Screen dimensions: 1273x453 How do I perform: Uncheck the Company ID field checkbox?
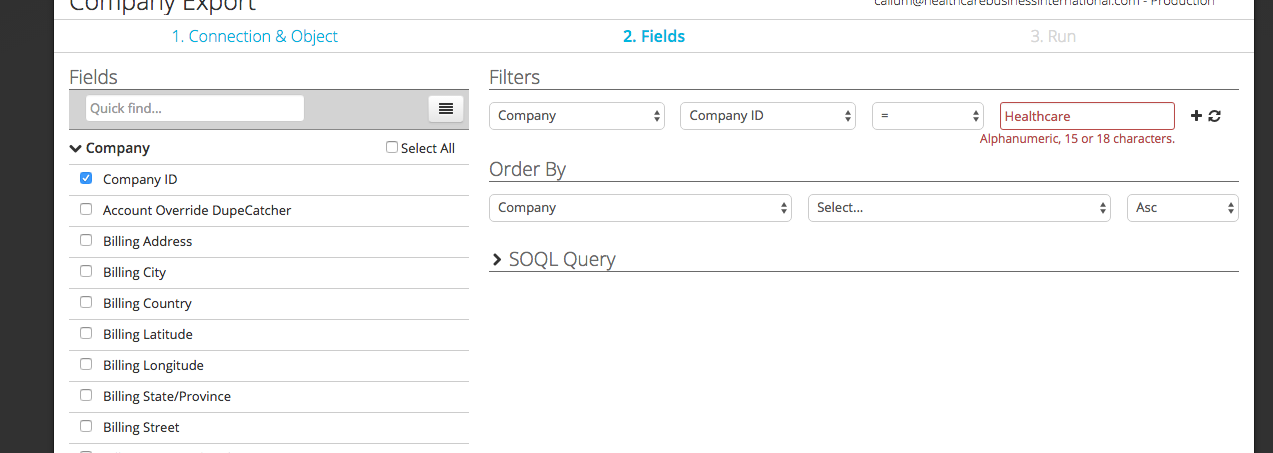click(86, 179)
